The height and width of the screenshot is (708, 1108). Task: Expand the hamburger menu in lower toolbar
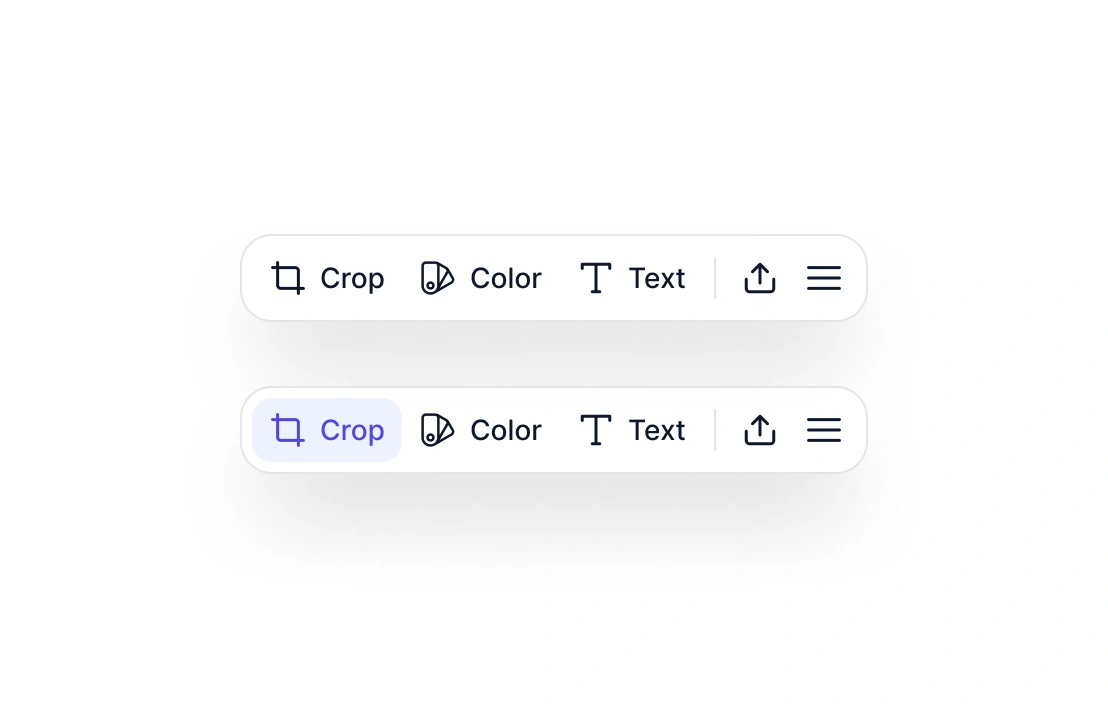pos(824,430)
